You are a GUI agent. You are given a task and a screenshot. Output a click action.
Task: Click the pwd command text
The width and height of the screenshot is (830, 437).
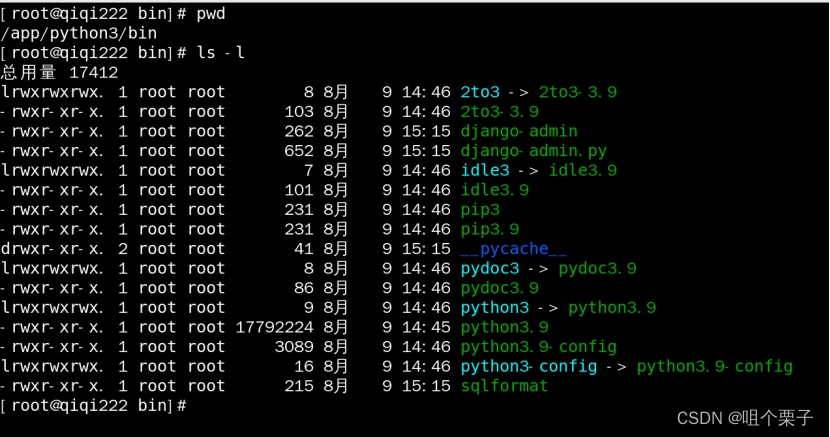[x=211, y=14]
